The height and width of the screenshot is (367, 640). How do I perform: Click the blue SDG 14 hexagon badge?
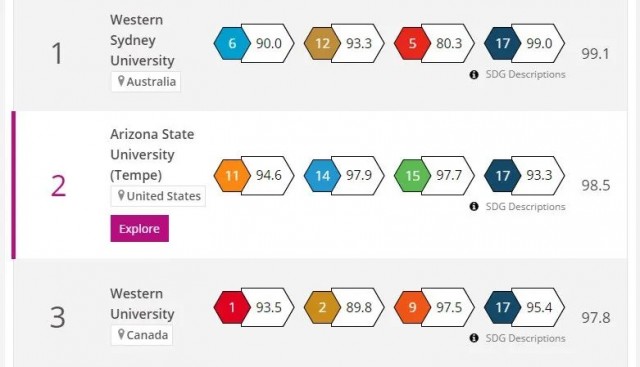coord(322,176)
